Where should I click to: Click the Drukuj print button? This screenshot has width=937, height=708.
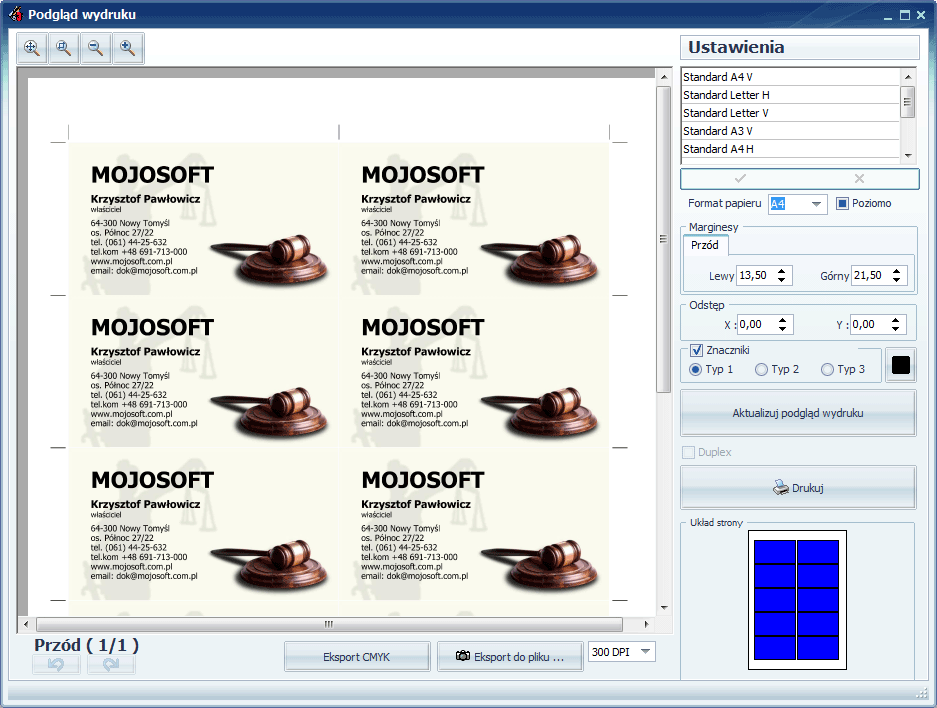click(x=798, y=488)
